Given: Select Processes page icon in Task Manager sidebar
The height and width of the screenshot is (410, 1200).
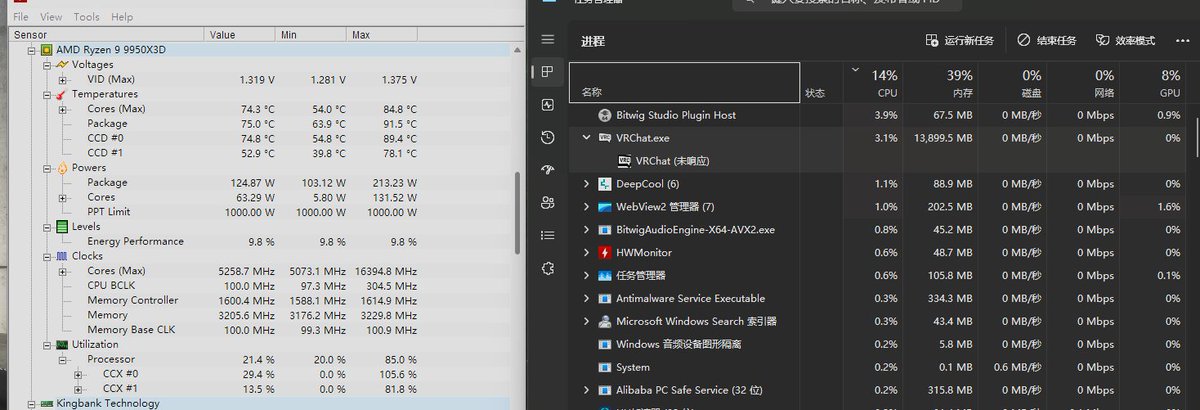Looking at the screenshot, I should click(x=547, y=72).
